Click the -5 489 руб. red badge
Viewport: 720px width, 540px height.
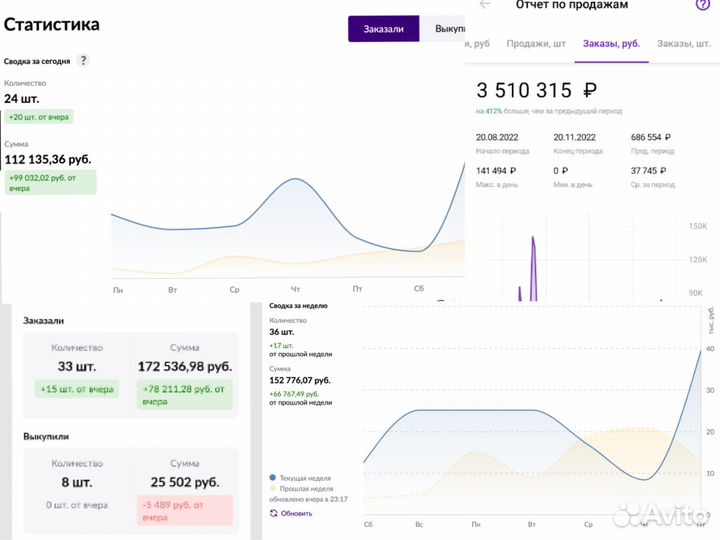[x=184, y=511]
